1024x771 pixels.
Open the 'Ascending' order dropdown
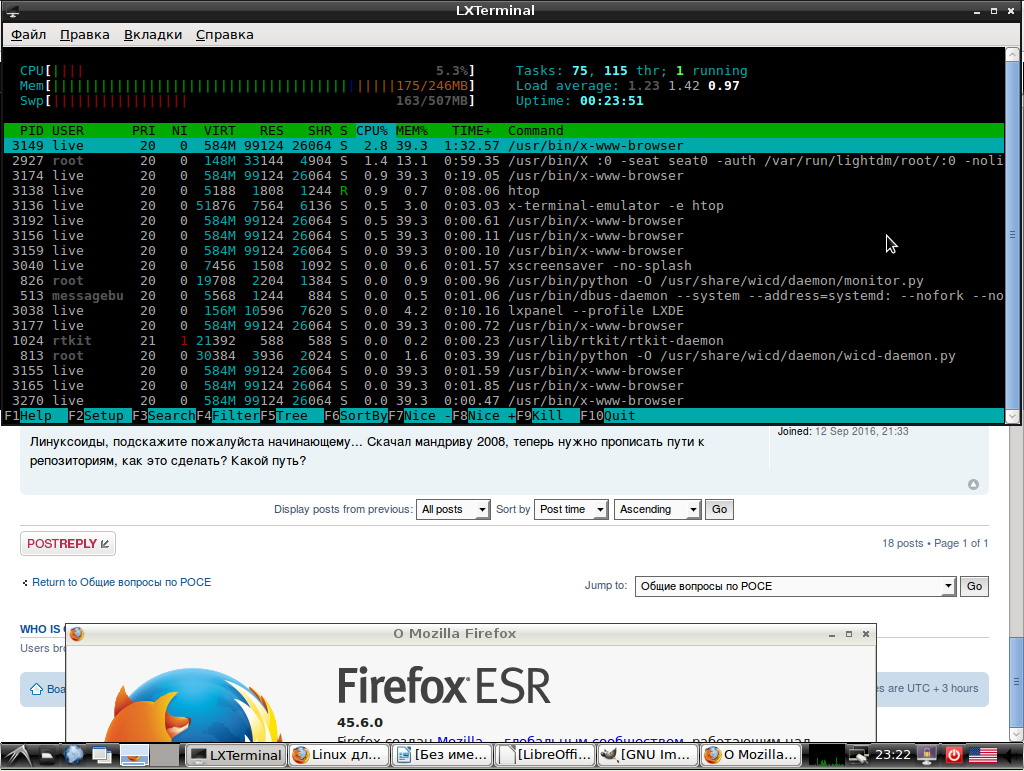click(x=657, y=509)
